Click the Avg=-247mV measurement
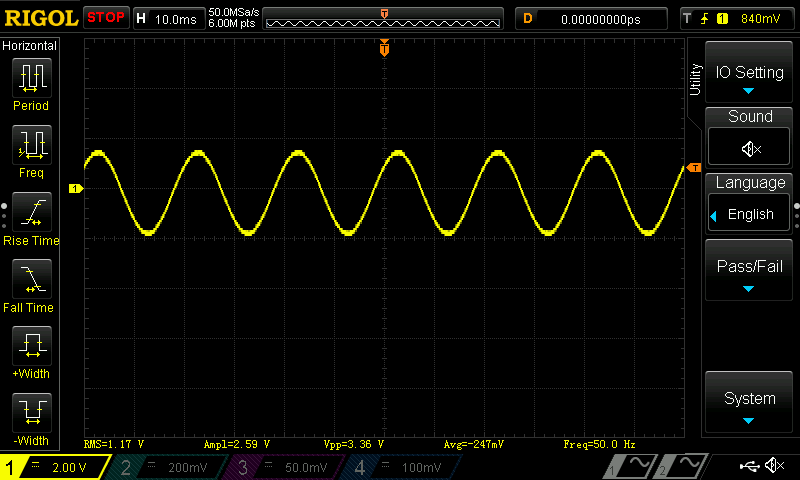800x480 pixels. pos(473,444)
